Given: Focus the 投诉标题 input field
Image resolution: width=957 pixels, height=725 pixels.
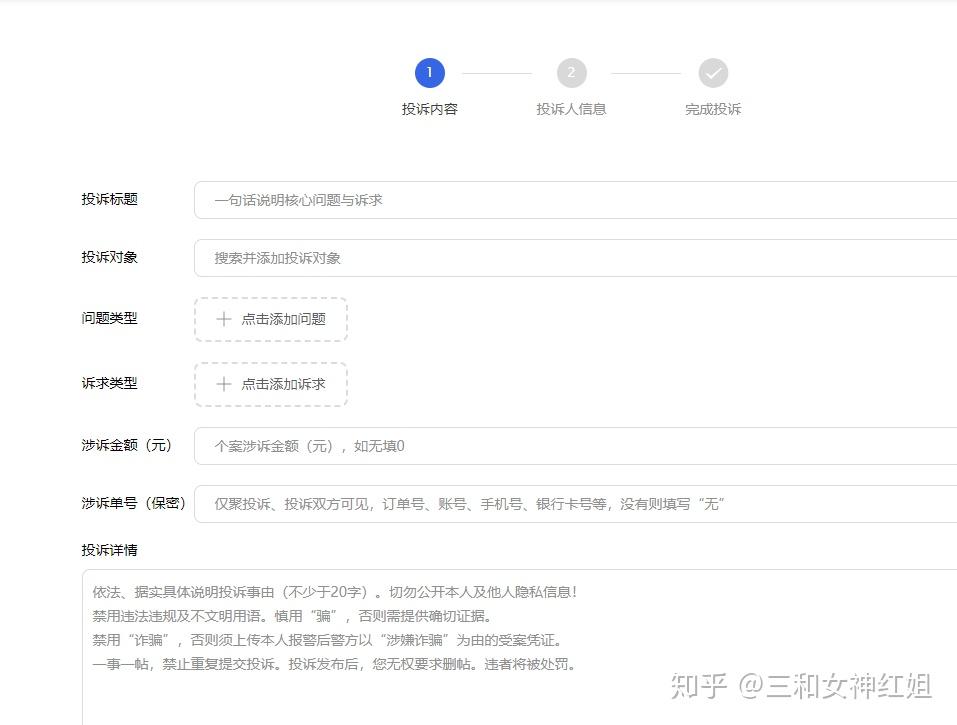Looking at the screenshot, I should click(576, 200).
